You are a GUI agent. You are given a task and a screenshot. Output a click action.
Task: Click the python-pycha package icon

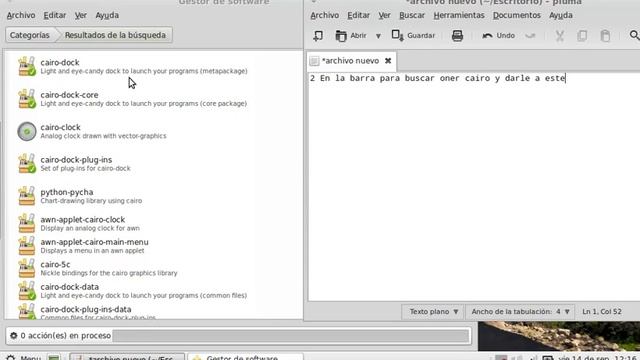pos(27,196)
